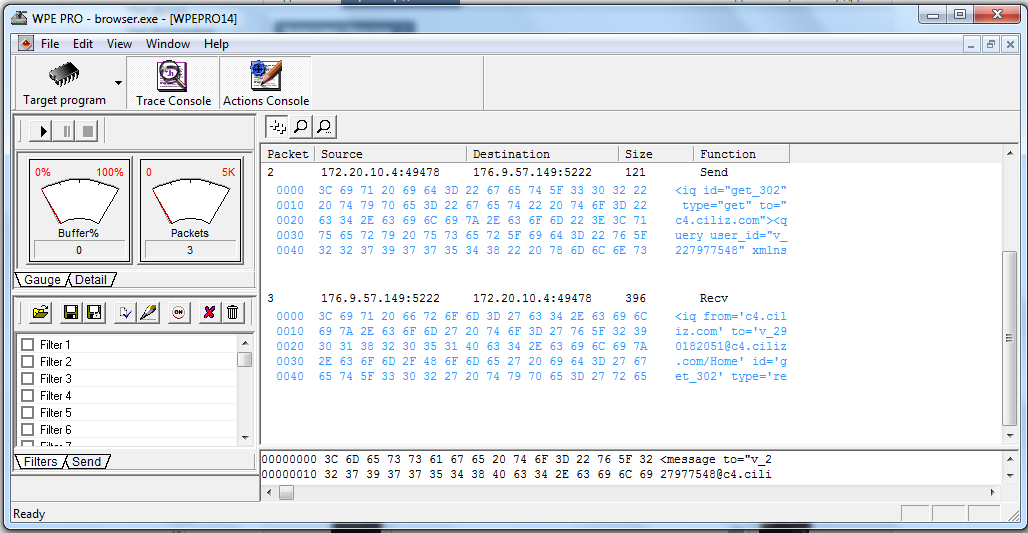Switch to the Send tab
The height and width of the screenshot is (533, 1028).
[87, 462]
